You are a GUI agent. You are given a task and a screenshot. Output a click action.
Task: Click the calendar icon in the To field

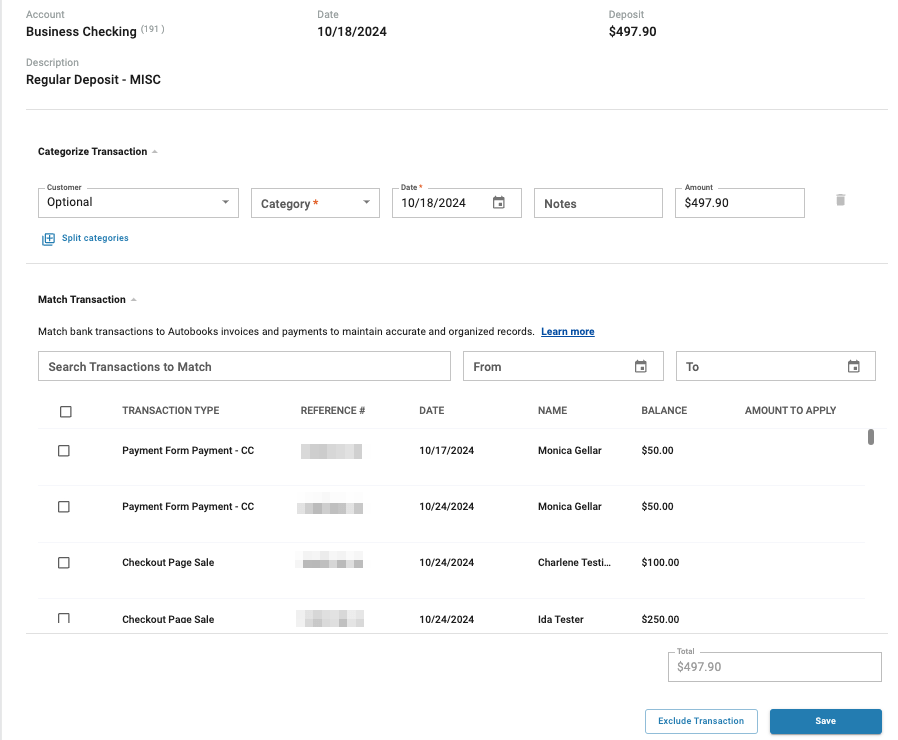(854, 366)
